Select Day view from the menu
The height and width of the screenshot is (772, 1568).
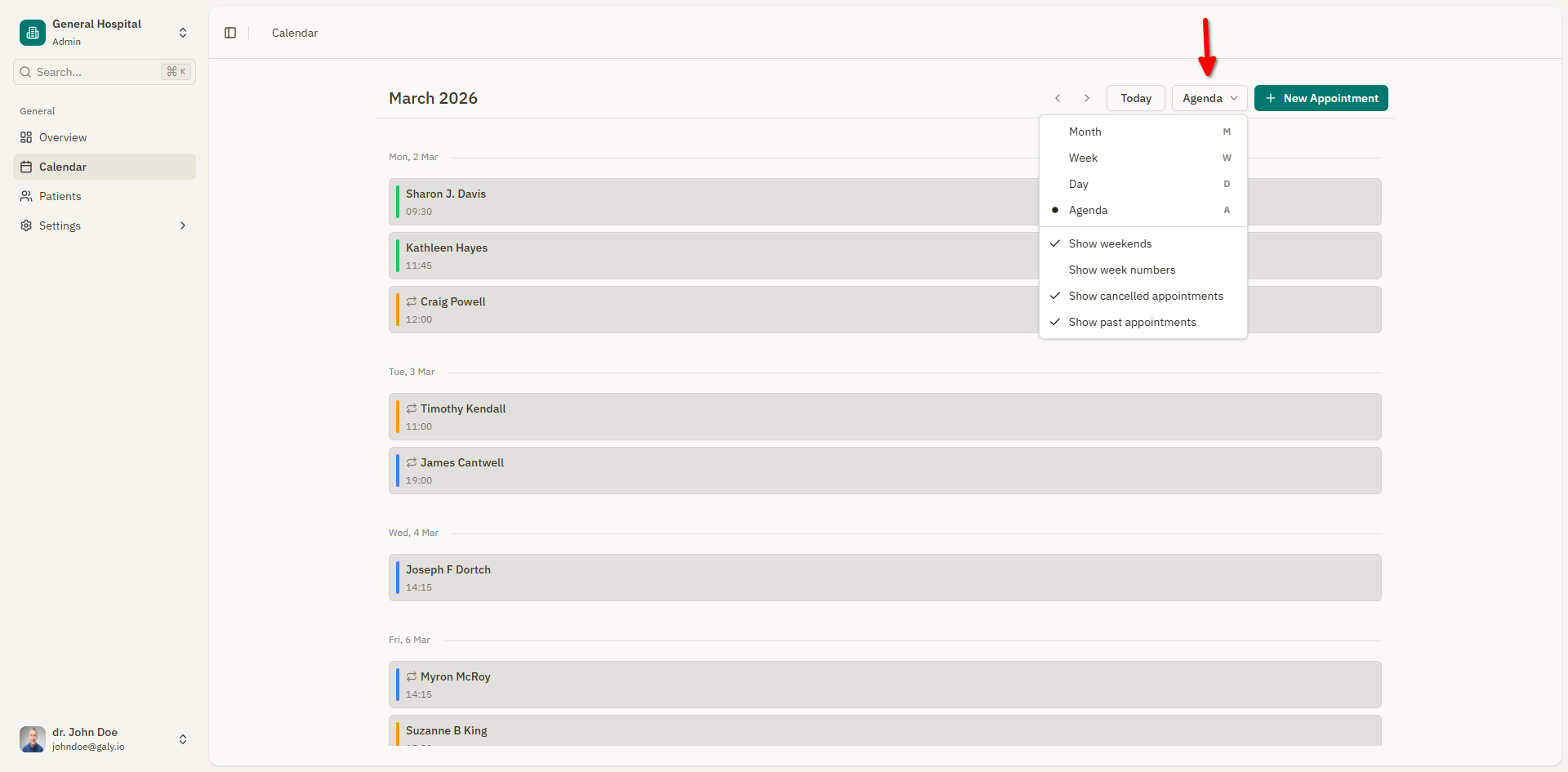[1078, 184]
